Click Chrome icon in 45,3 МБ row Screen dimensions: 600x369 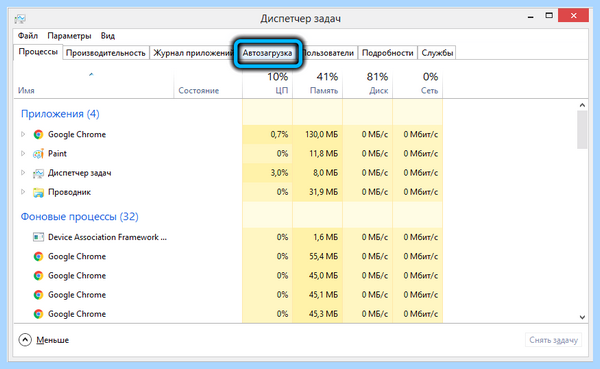point(38,314)
